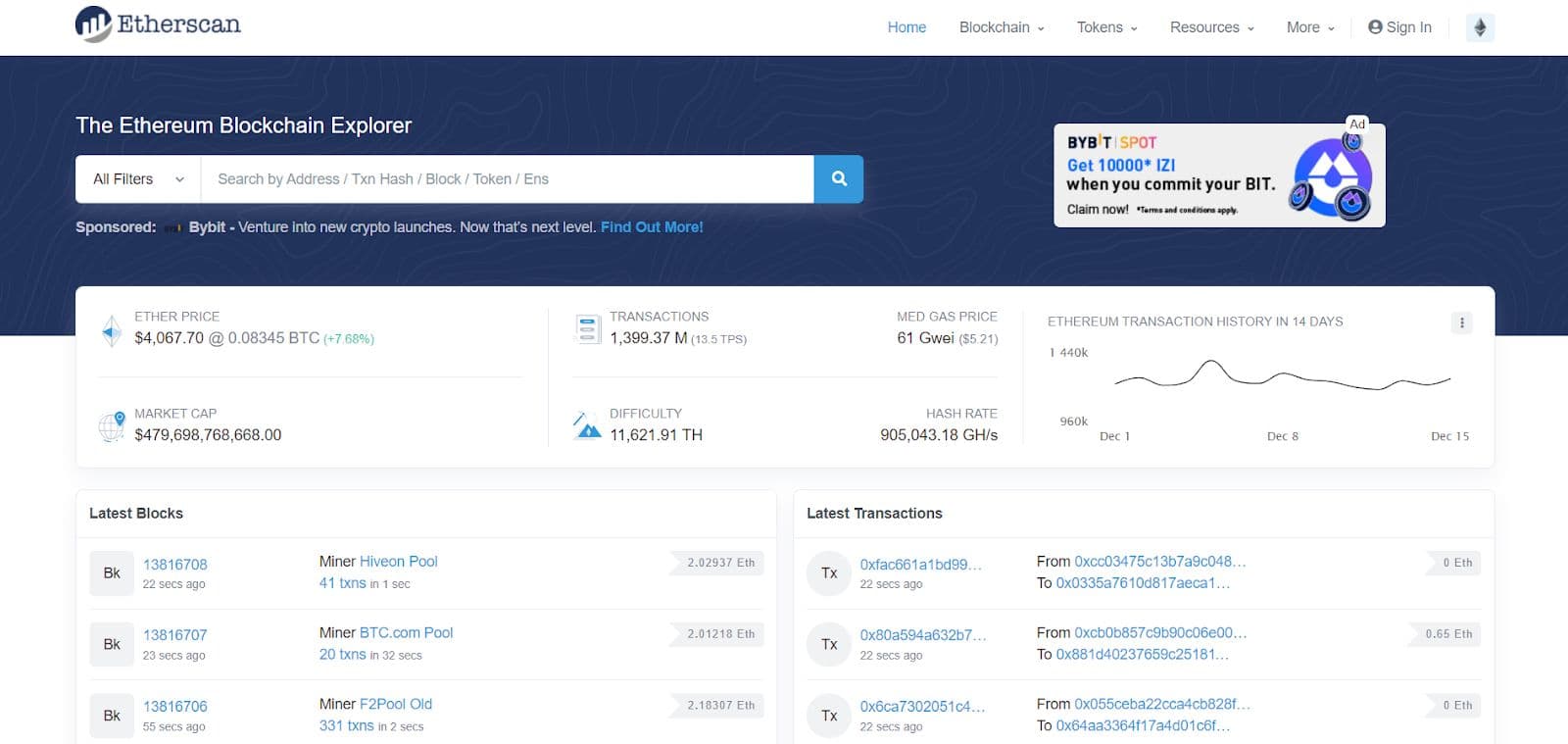The width and height of the screenshot is (1568, 744).
Task: Click the search by address input field
Action: click(x=507, y=179)
